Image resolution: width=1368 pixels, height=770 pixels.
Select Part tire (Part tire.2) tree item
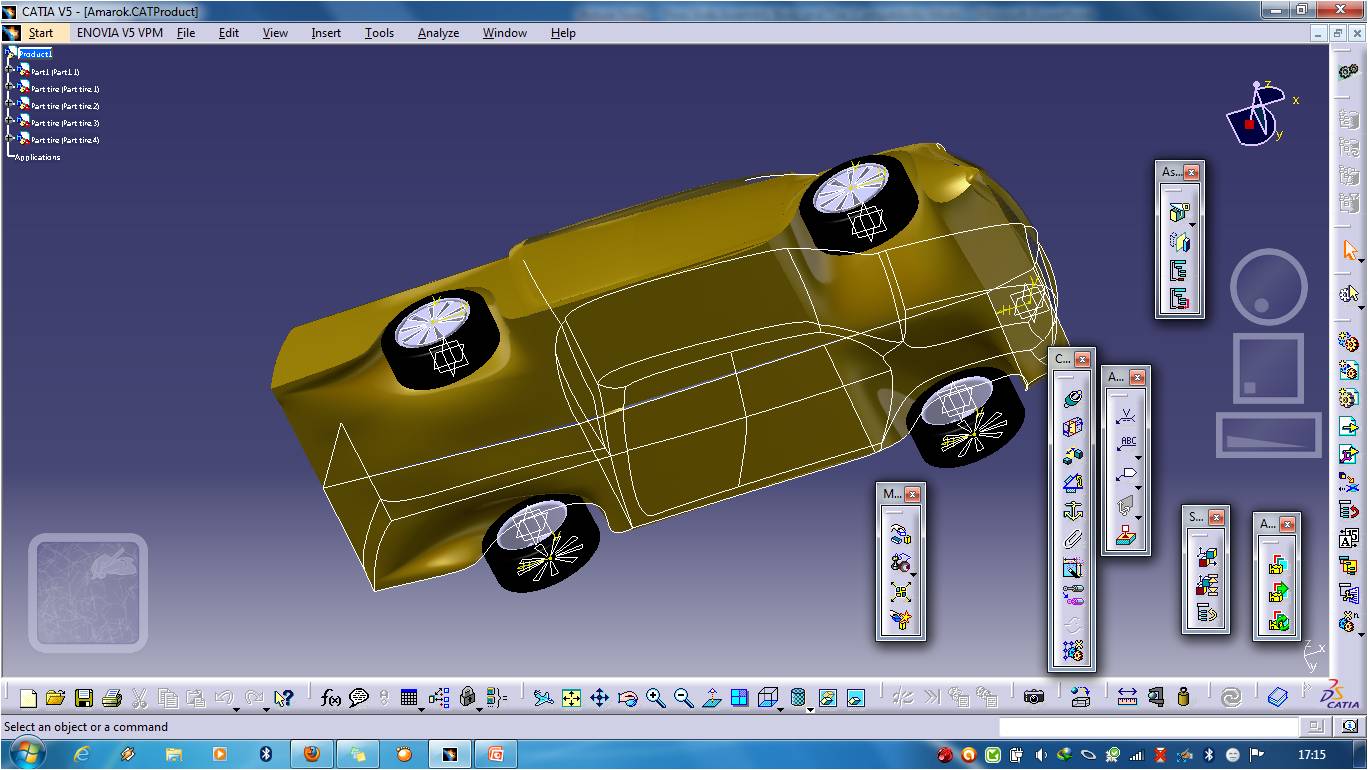(x=65, y=106)
